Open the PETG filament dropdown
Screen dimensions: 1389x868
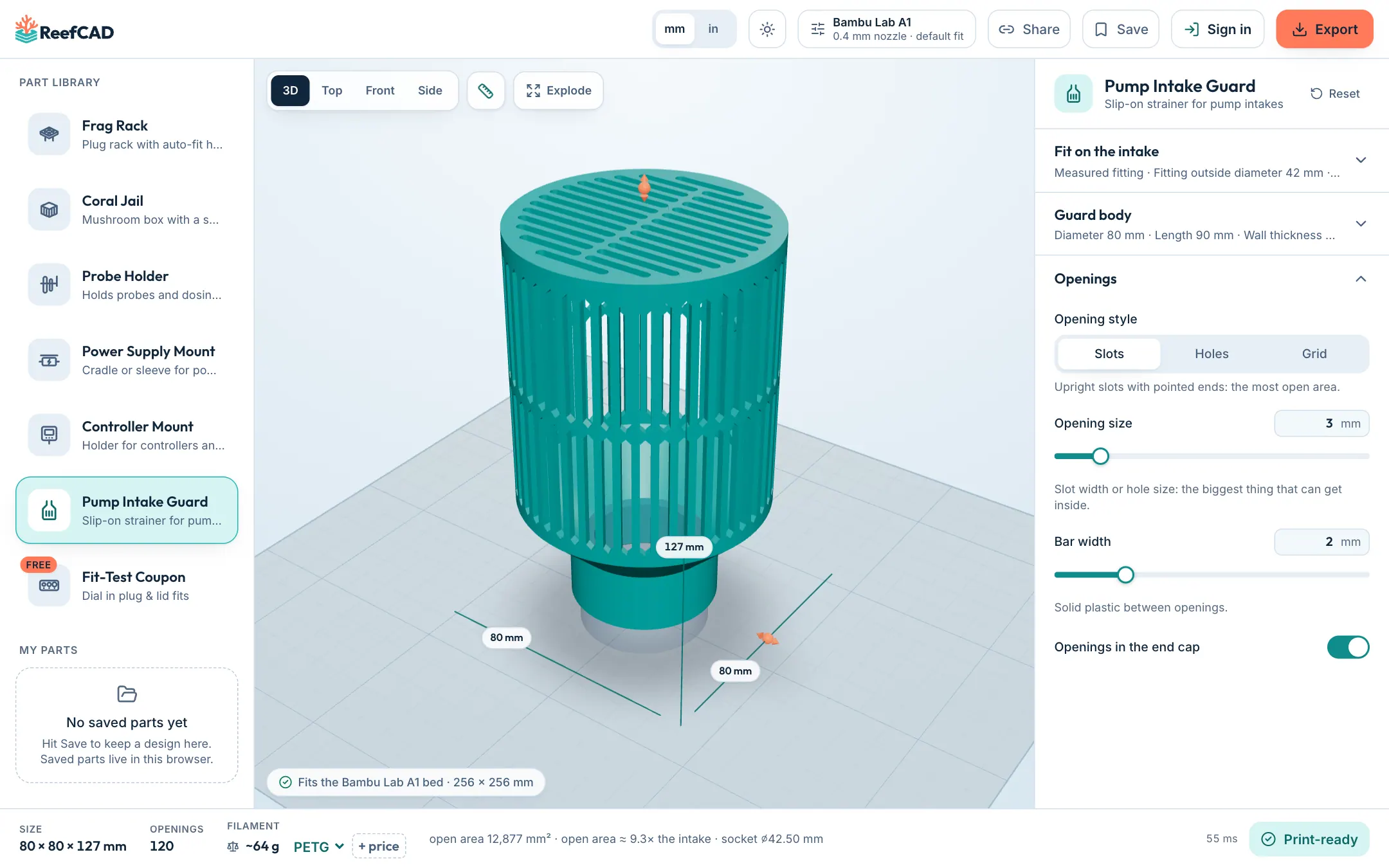[x=318, y=847]
